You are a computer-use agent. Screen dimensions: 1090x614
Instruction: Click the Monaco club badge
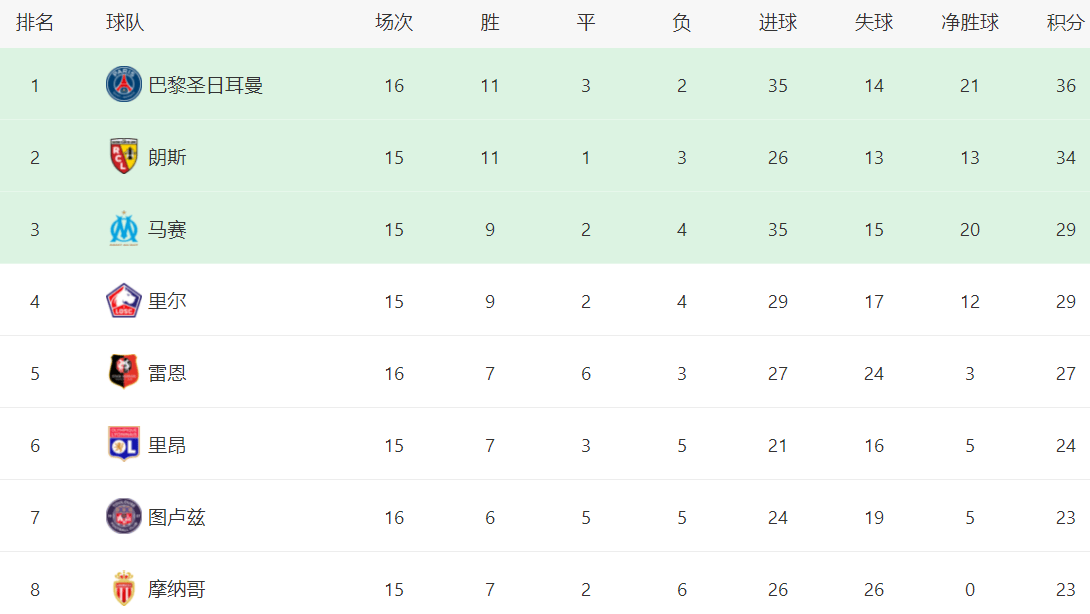click(x=124, y=589)
